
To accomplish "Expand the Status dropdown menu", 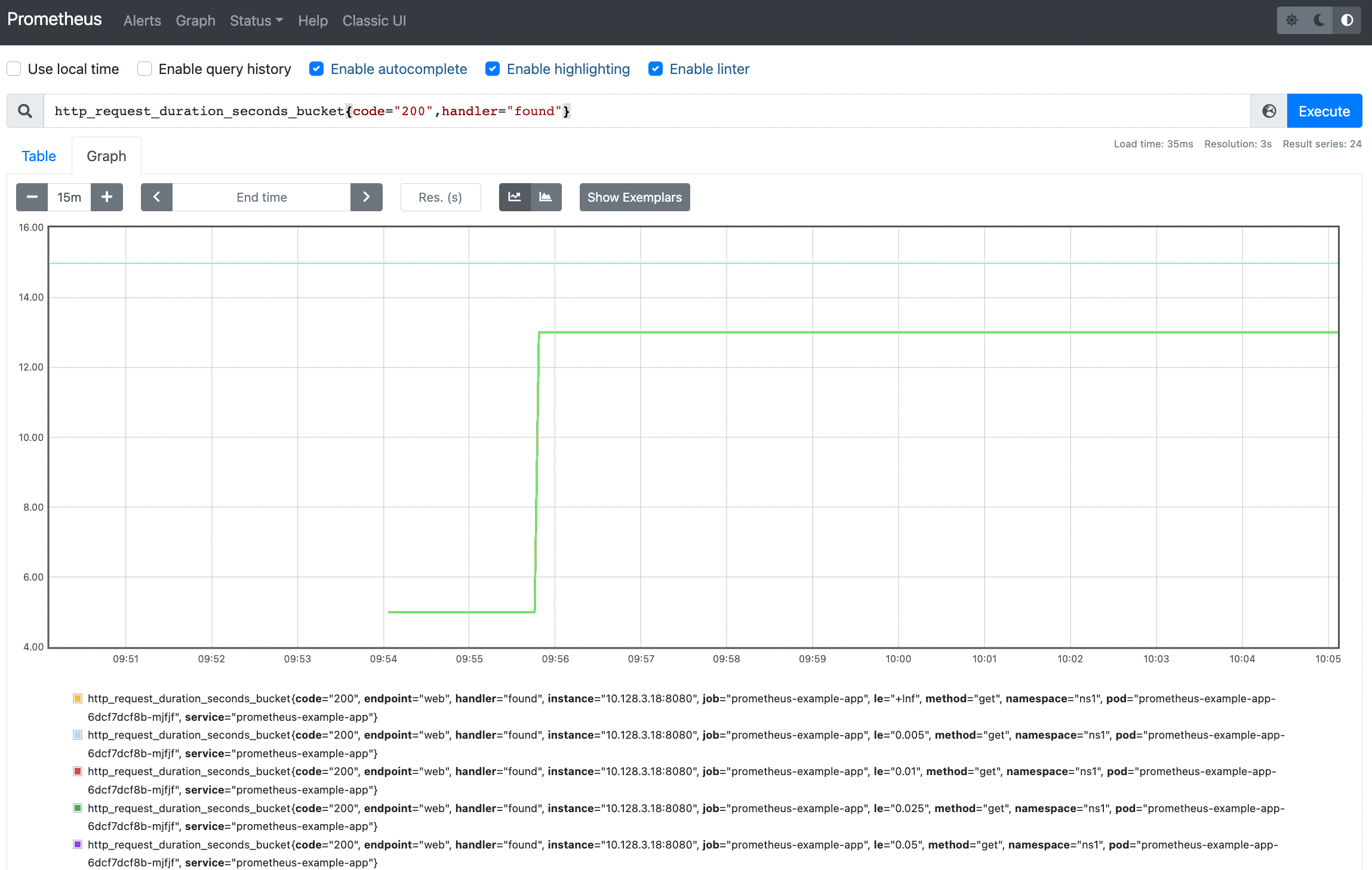I will (256, 21).
